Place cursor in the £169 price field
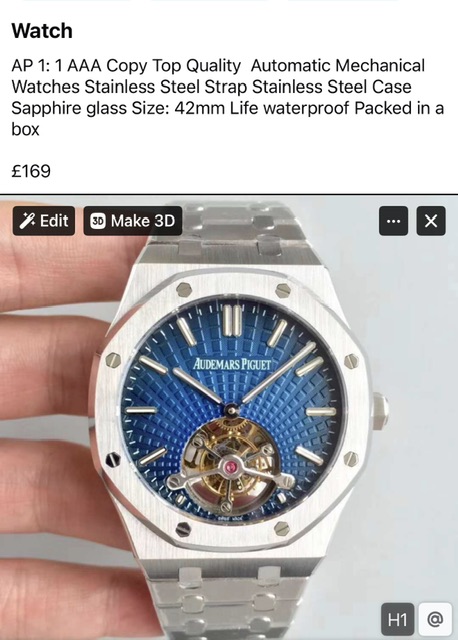The width and height of the screenshot is (458, 640). pyautogui.click(x=31, y=171)
